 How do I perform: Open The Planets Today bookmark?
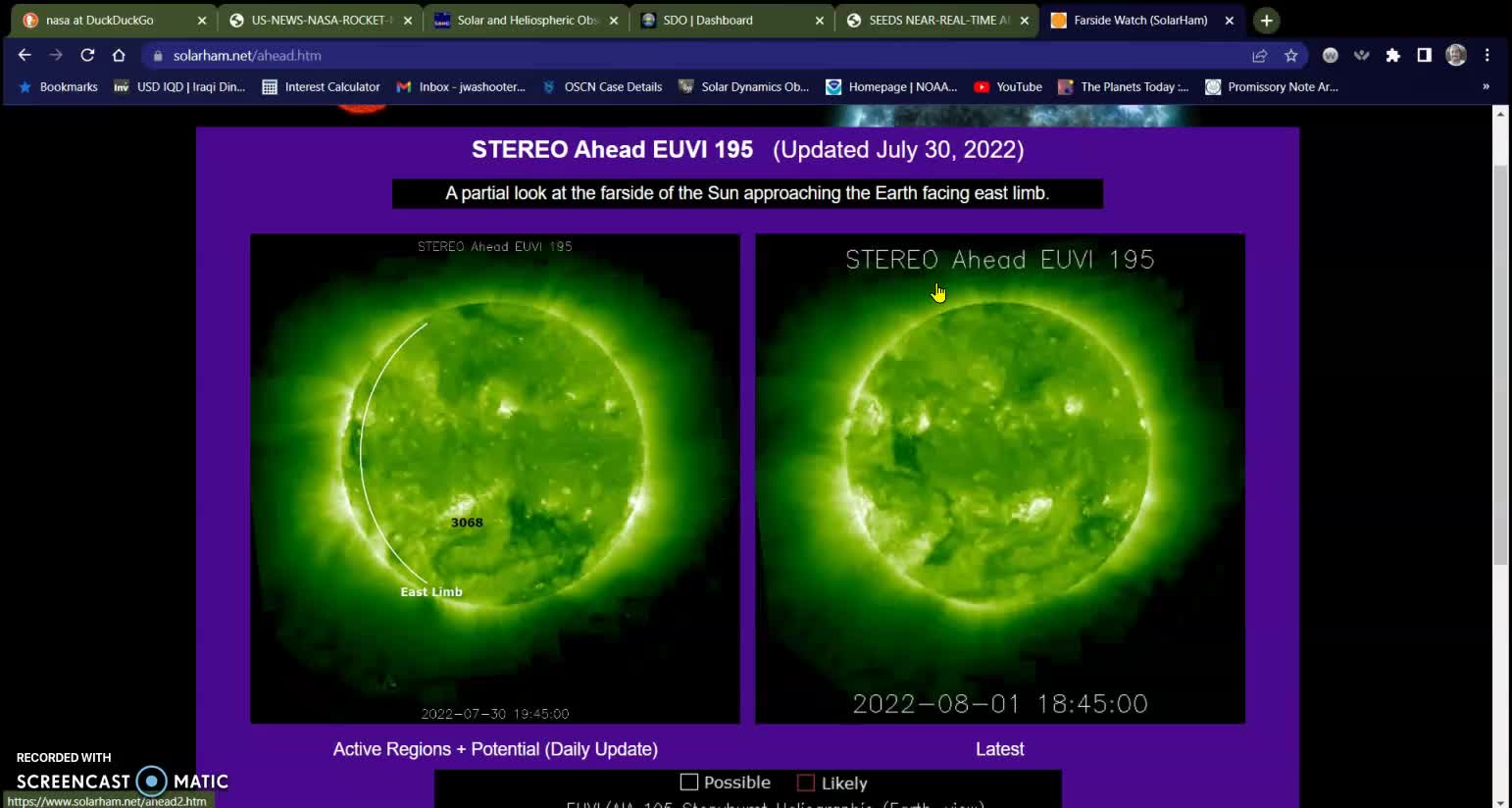(x=1123, y=87)
